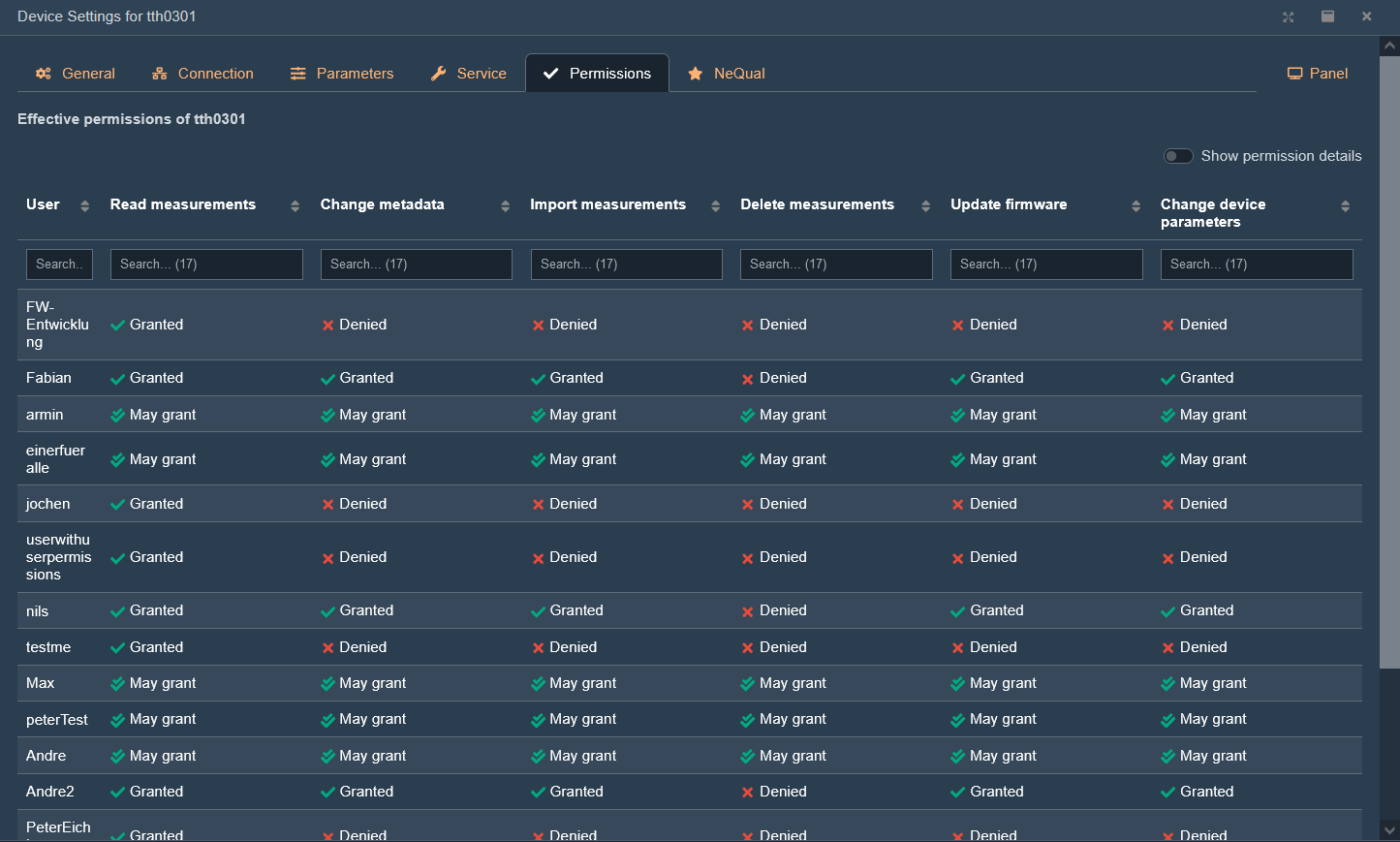Image resolution: width=1400 pixels, height=842 pixels.
Task: Click the Service tab wrench icon
Action: tap(439, 74)
